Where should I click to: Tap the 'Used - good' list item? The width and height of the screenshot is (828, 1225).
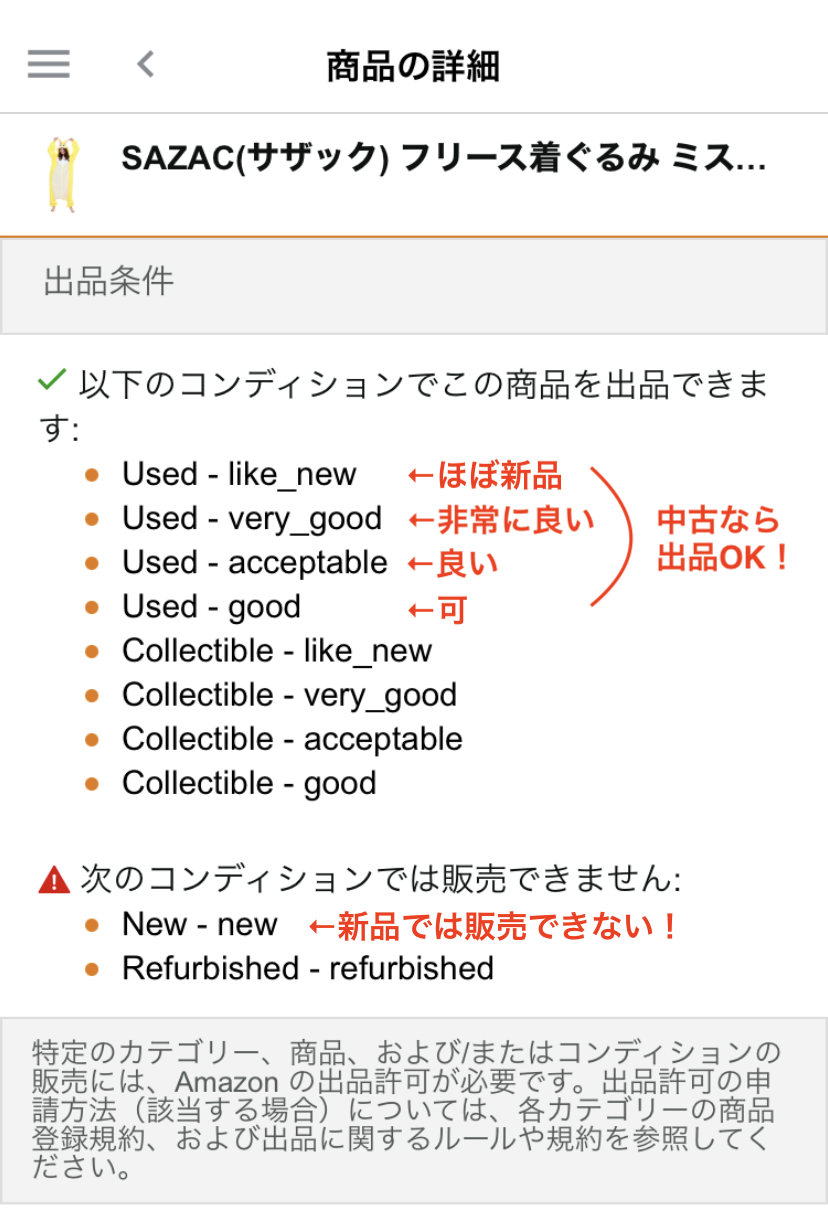tap(211, 606)
